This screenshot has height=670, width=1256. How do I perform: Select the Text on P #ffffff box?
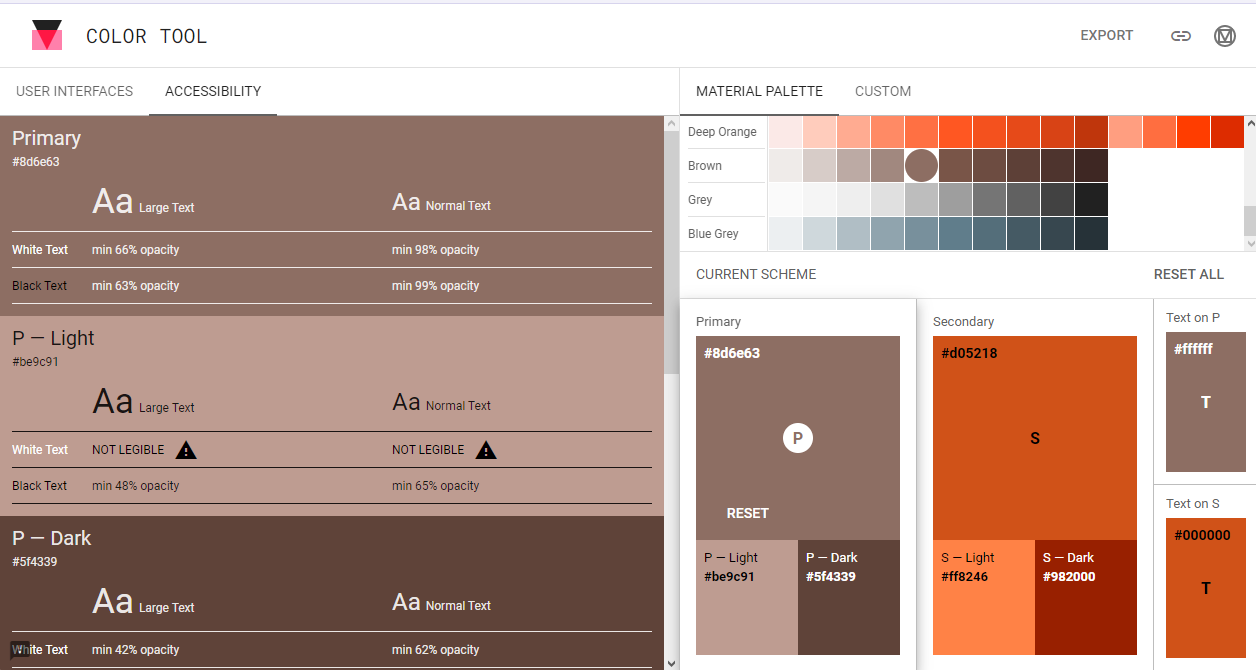click(x=1206, y=402)
